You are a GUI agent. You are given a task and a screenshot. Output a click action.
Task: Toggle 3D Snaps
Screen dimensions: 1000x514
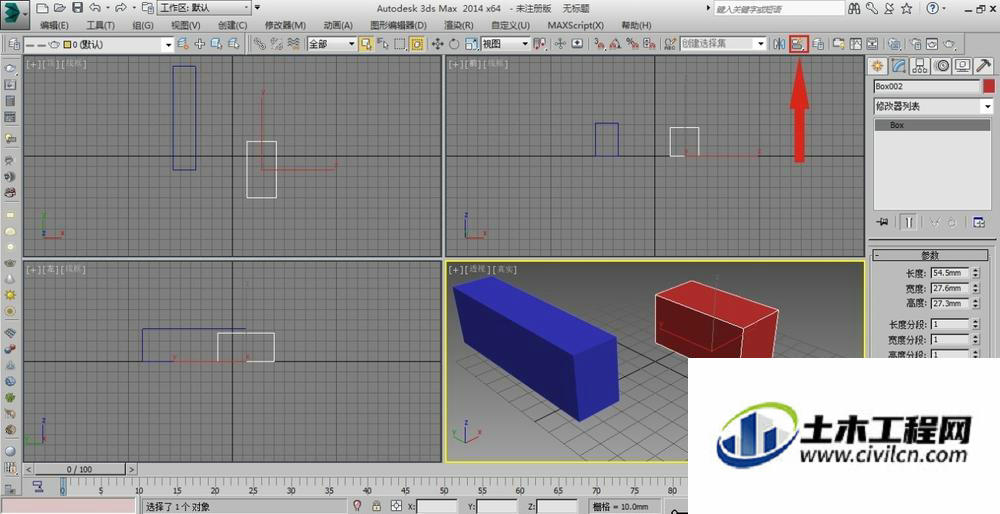[599, 44]
